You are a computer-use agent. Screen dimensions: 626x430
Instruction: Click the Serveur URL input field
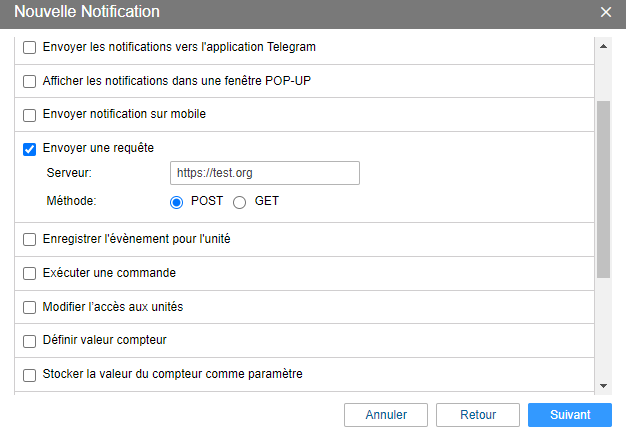(x=264, y=173)
